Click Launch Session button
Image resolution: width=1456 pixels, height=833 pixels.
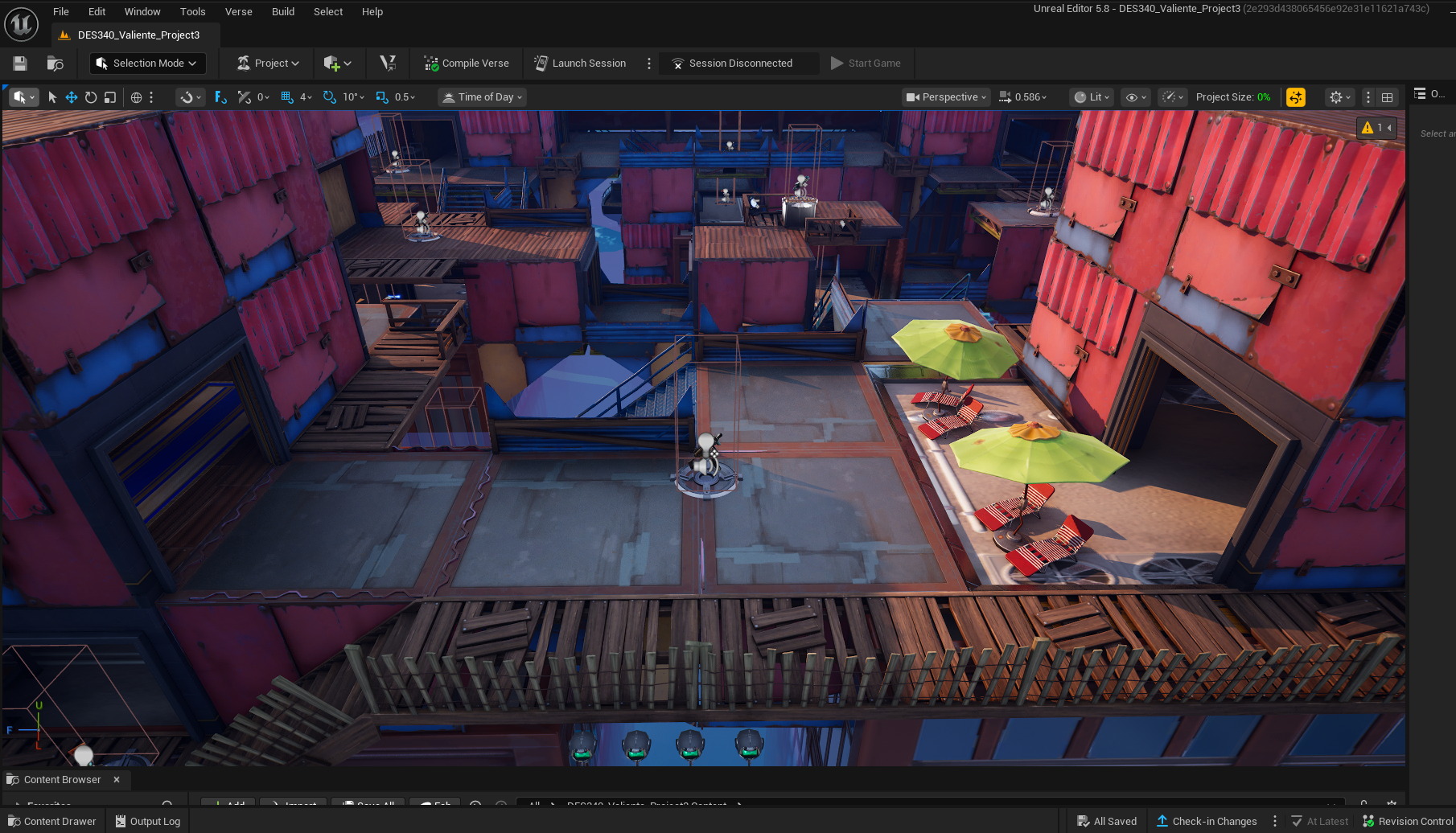[x=580, y=64]
